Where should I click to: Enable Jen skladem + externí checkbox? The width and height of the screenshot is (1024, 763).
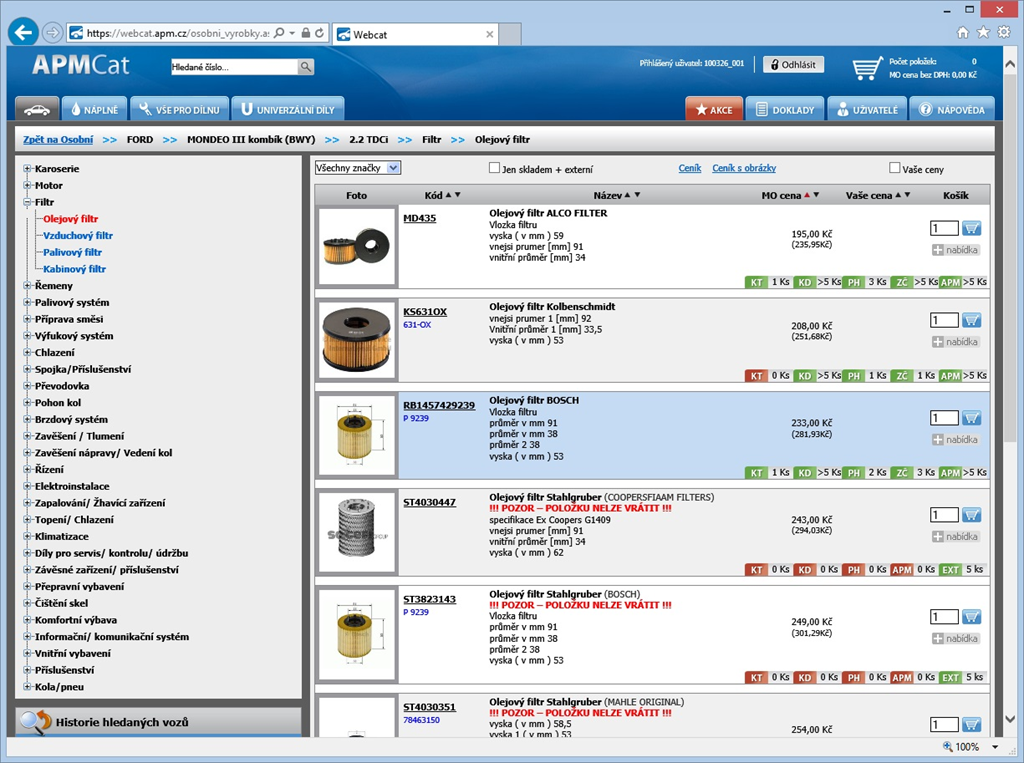[494, 168]
